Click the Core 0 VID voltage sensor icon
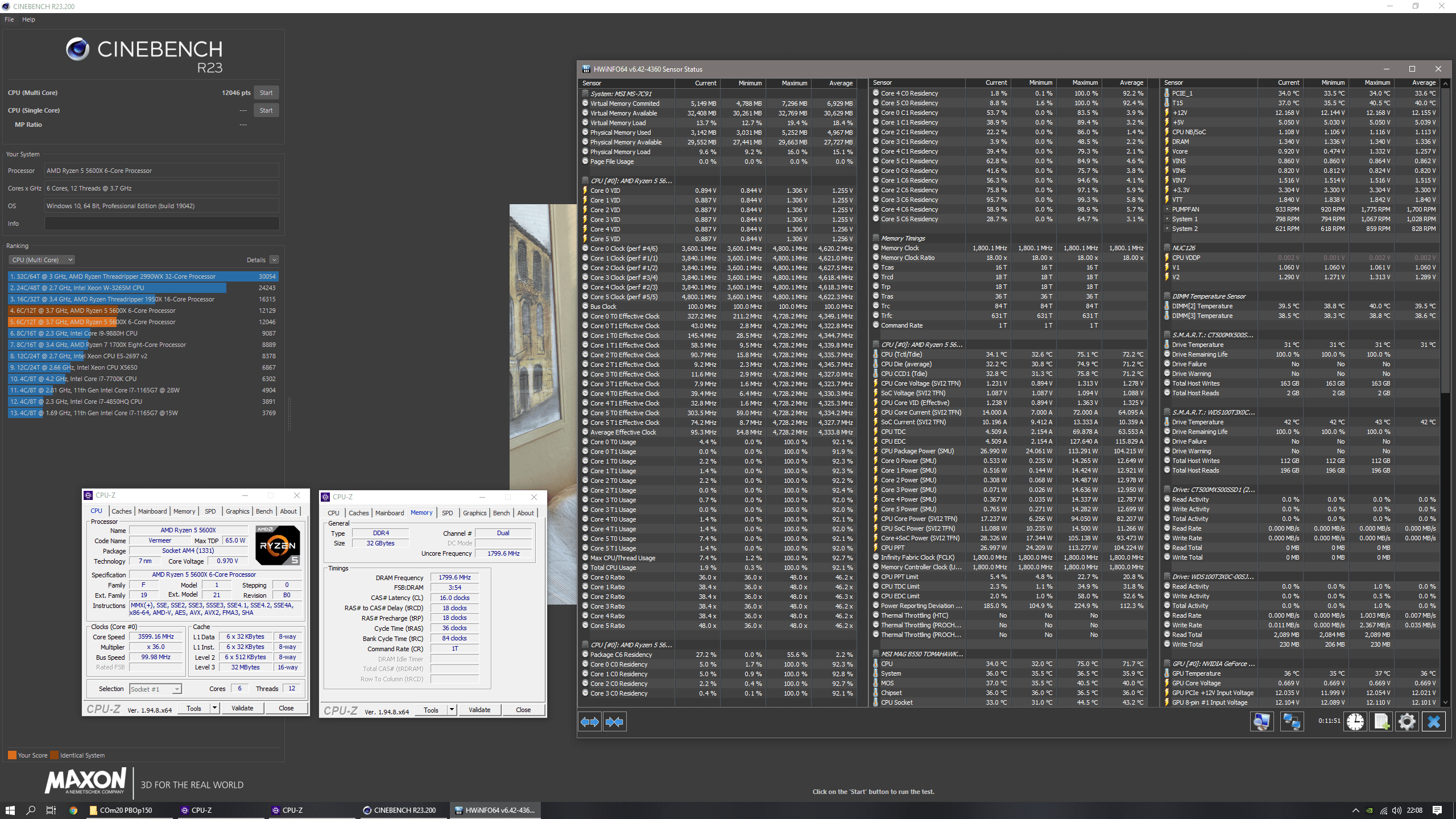 [x=585, y=191]
